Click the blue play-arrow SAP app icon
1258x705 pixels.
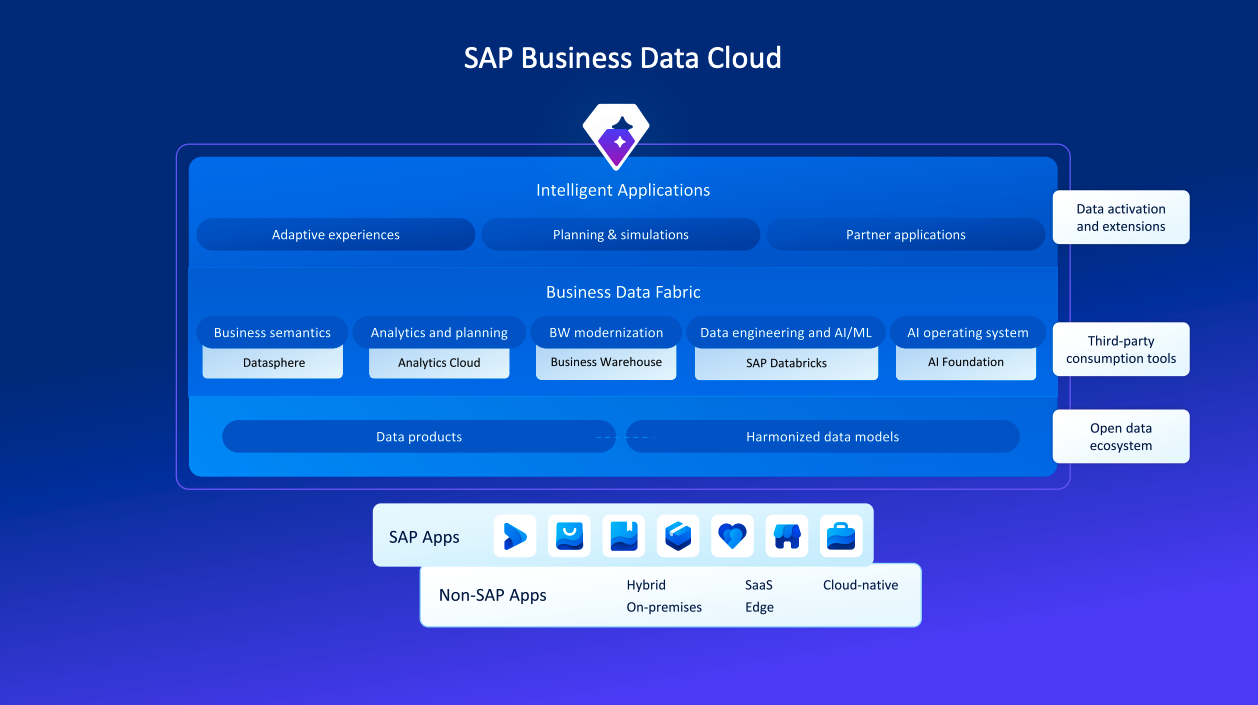coord(515,536)
